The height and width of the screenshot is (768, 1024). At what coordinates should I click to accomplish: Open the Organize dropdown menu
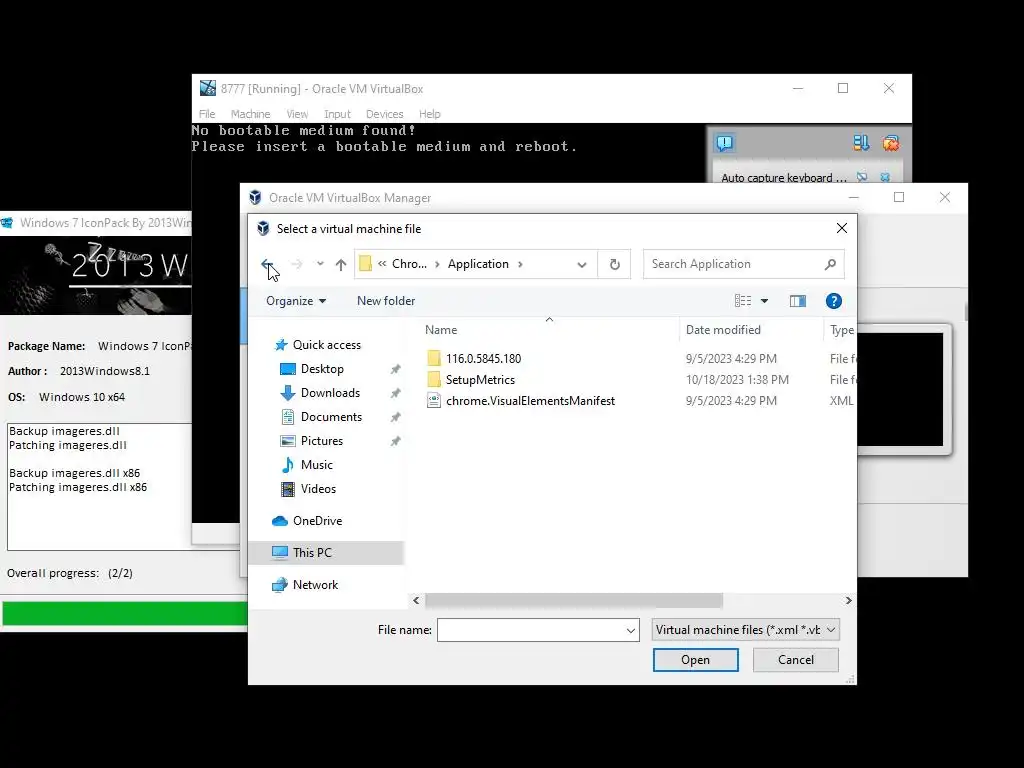(x=296, y=300)
